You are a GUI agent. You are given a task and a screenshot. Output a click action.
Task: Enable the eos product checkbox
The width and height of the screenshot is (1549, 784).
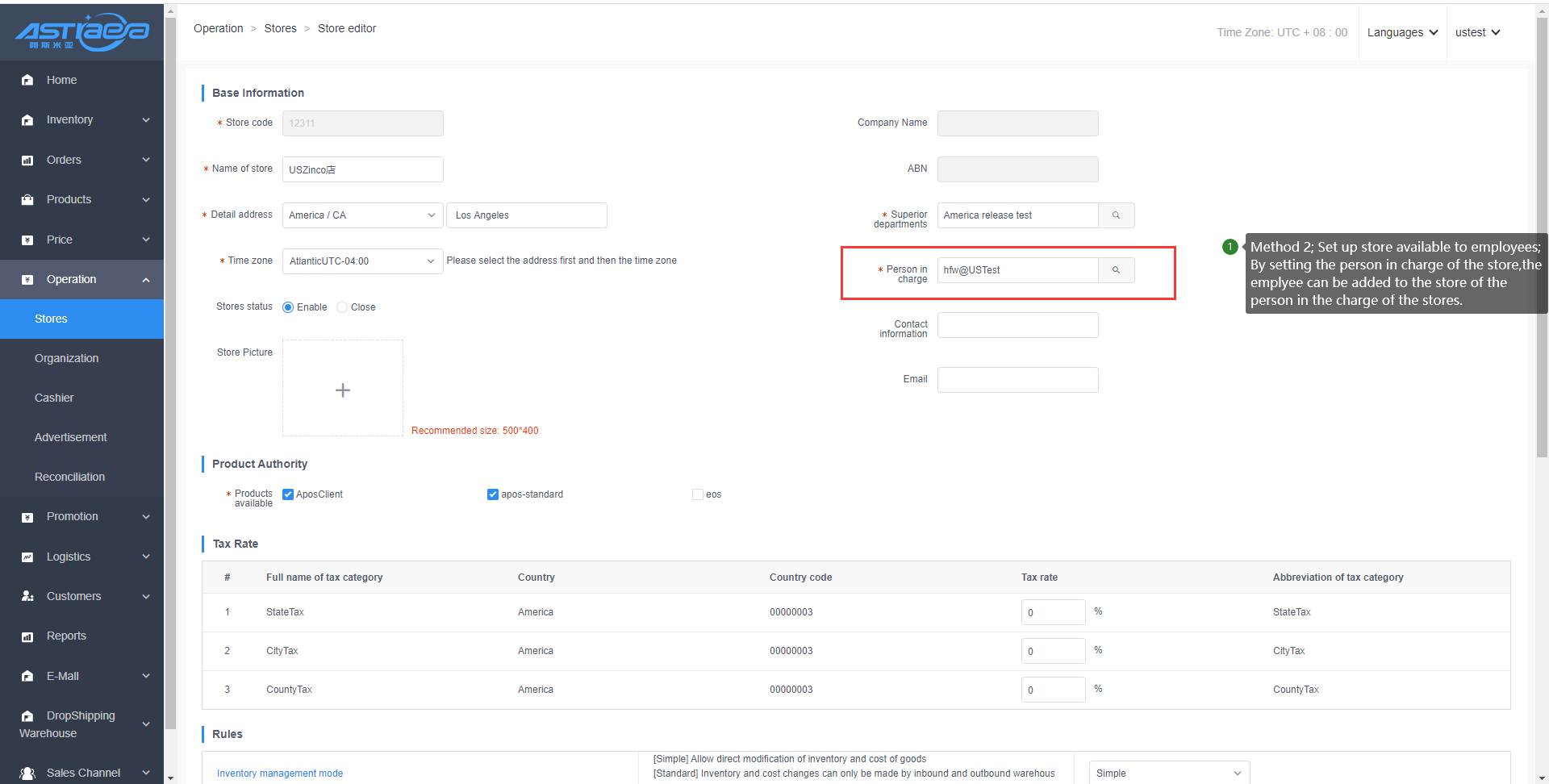click(697, 494)
